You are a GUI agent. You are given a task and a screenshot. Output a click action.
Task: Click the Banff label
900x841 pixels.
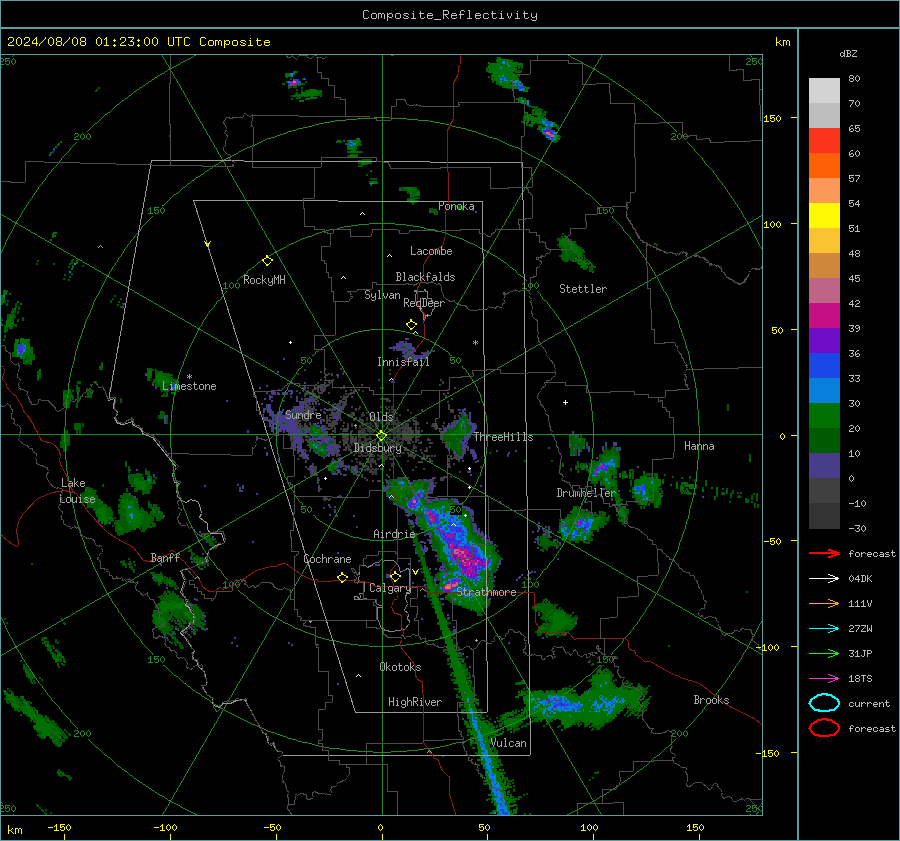click(x=165, y=558)
